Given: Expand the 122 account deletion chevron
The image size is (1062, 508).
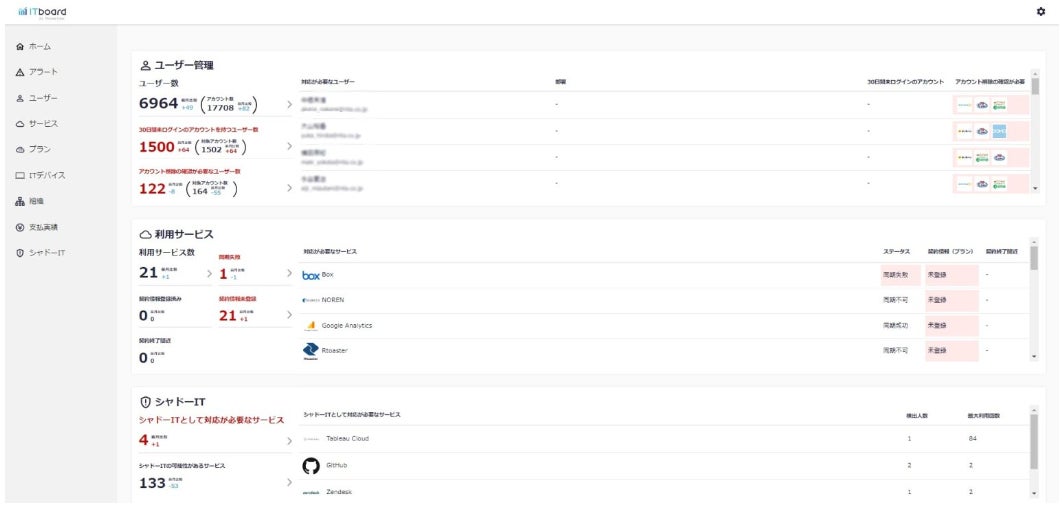Looking at the screenshot, I should tap(289, 188).
